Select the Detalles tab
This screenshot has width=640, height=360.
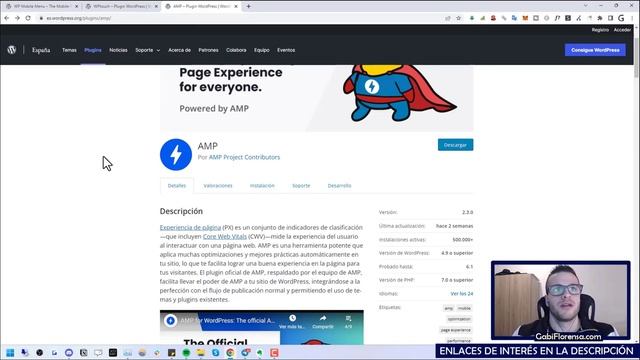tap(177, 186)
